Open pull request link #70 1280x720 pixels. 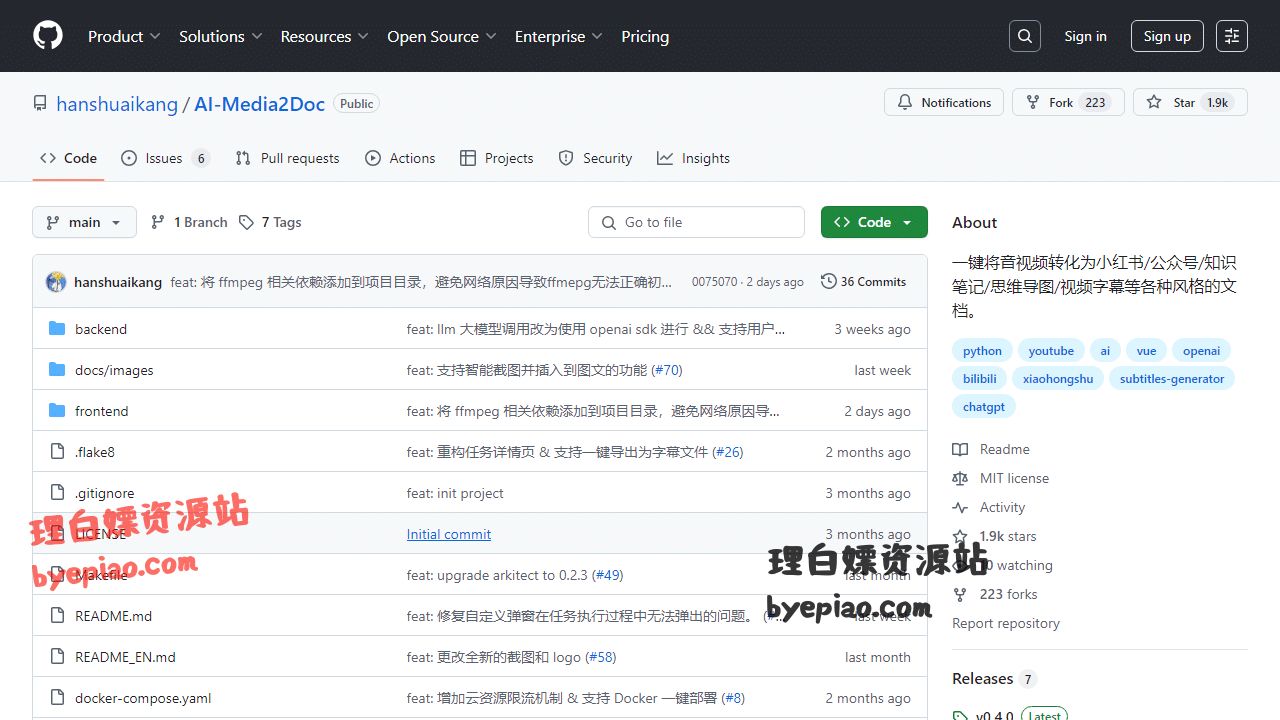[x=667, y=370]
